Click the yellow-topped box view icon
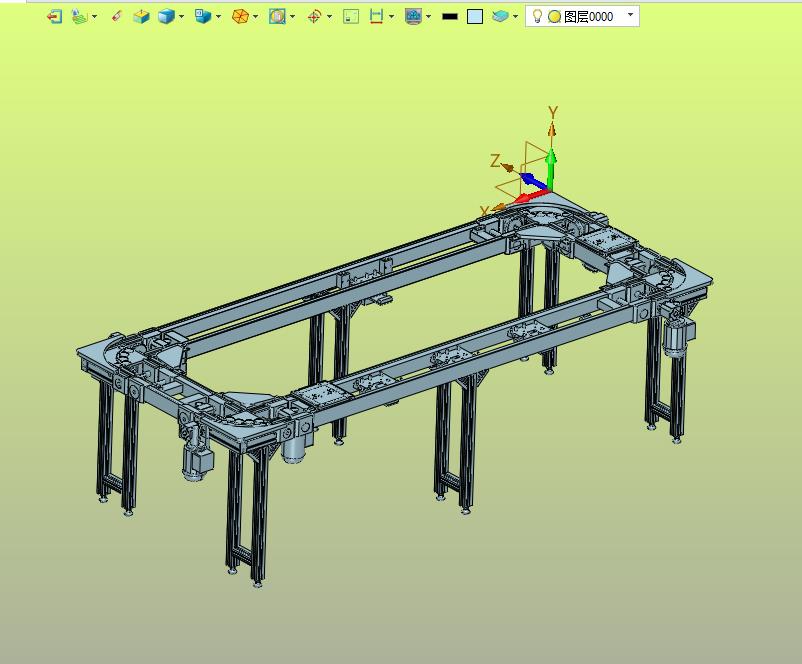 pyautogui.click(x=141, y=17)
